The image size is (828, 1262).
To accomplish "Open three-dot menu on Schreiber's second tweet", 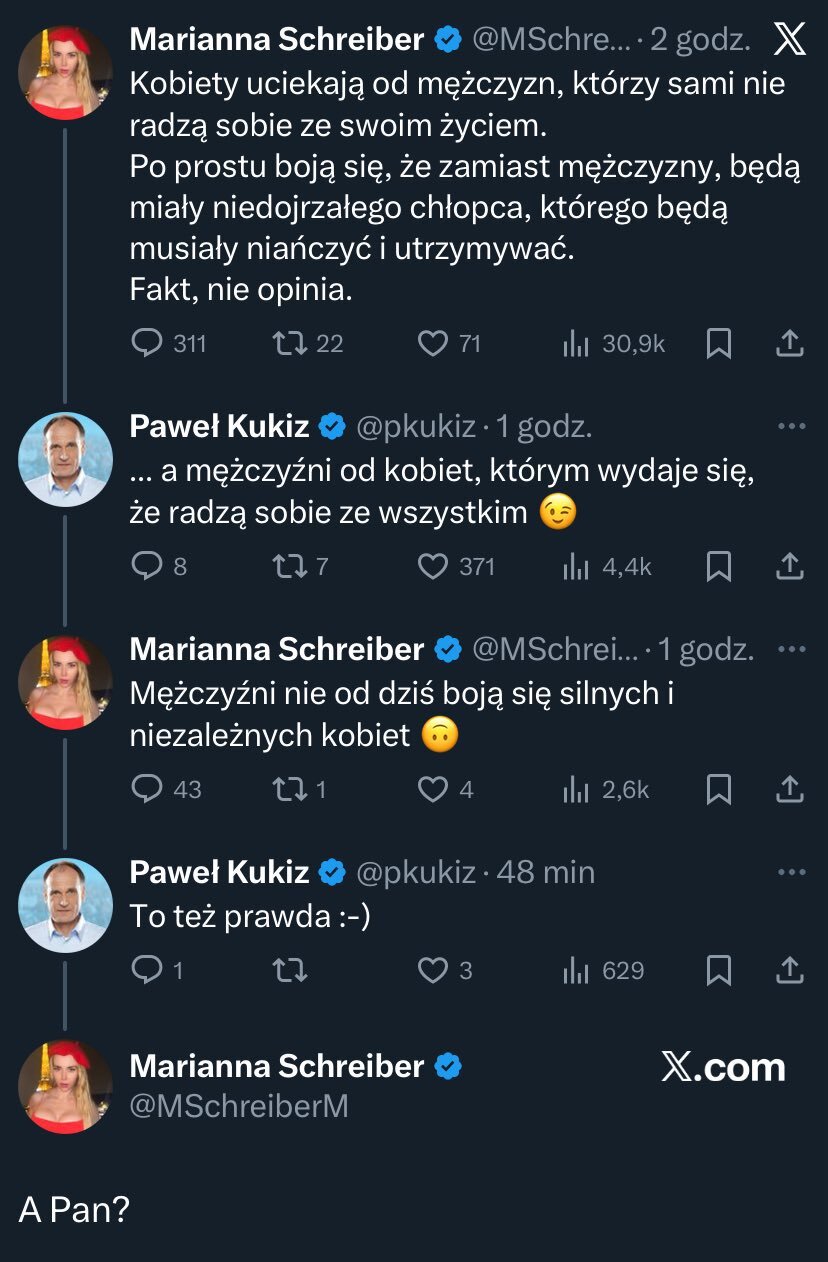I will (791, 649).
